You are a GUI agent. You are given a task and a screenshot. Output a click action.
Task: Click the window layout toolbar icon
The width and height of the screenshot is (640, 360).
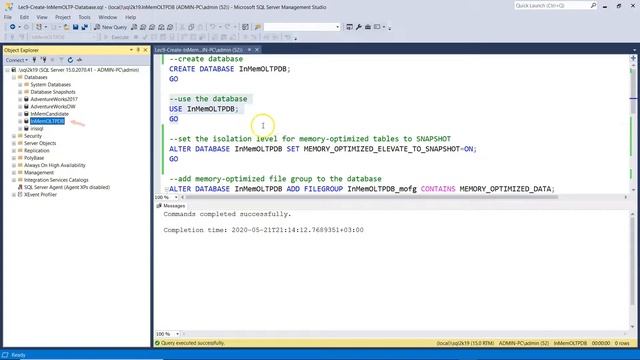(377, 27)
